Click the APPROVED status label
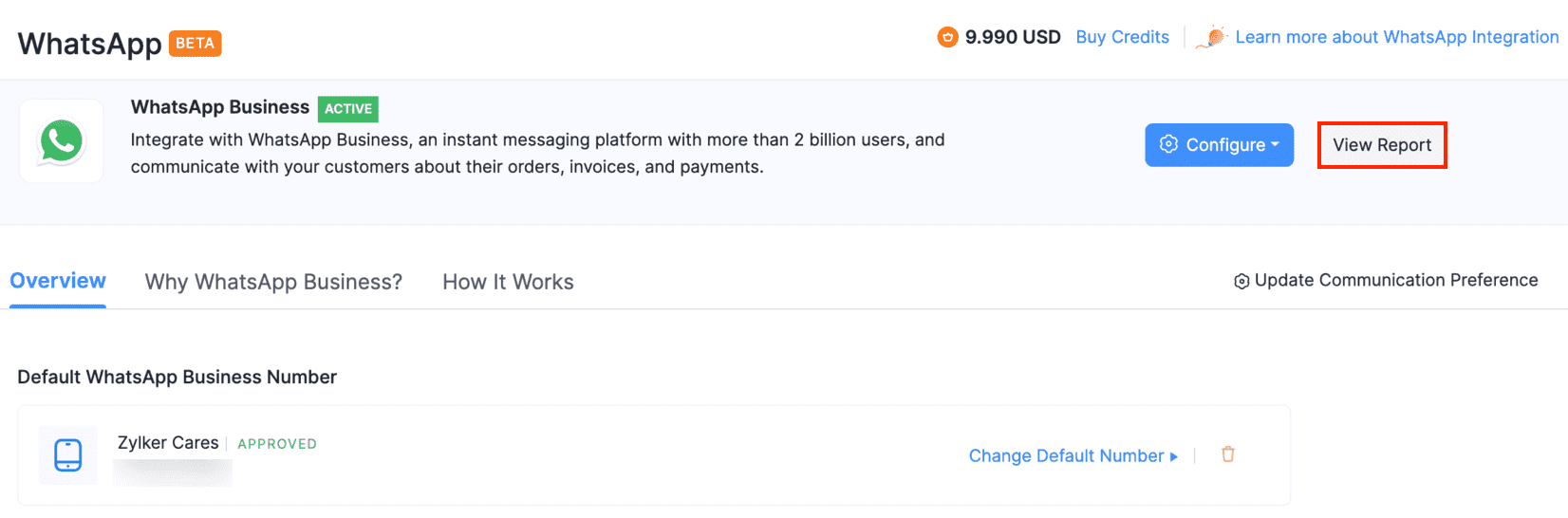Image resolution: width=1568 pixels, height=518 pixels. click(x=277, y=444)
